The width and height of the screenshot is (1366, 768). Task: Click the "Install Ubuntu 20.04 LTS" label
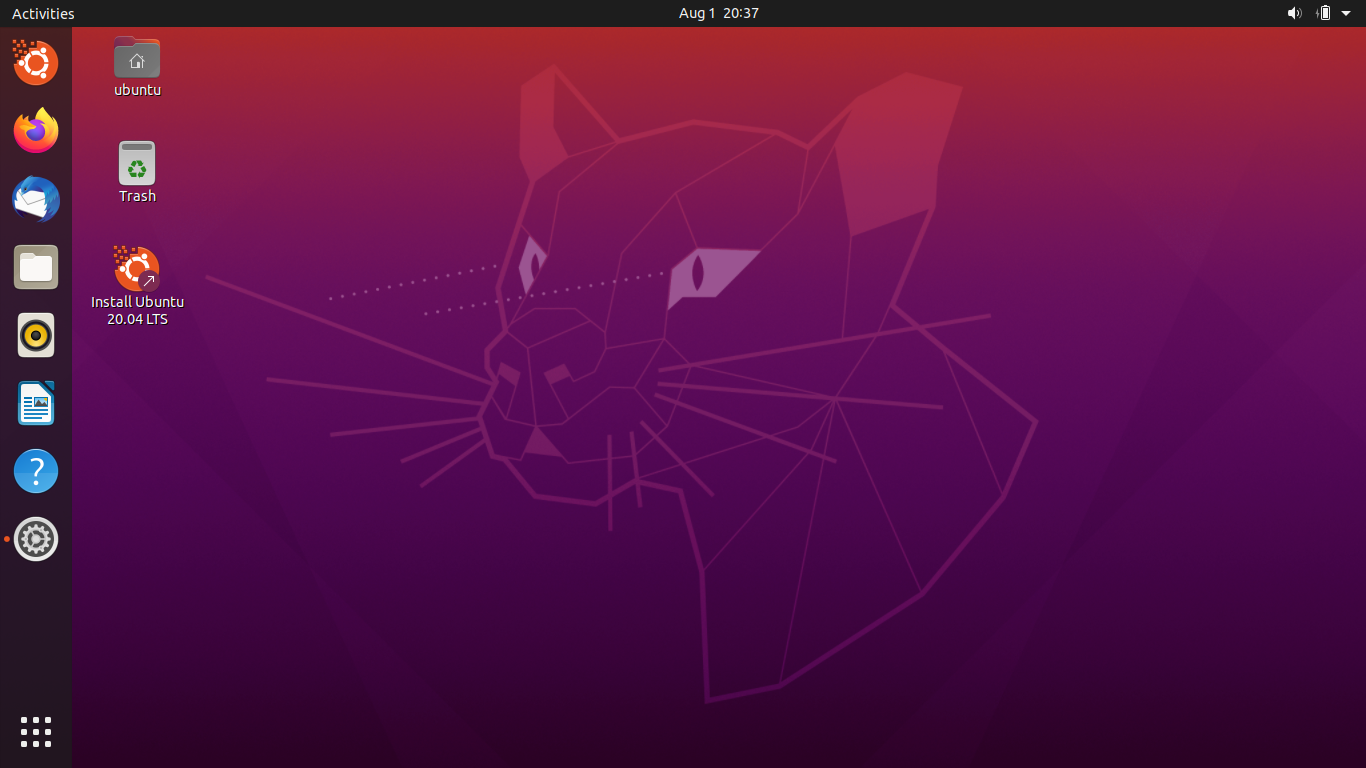pyautogui.click(x=137, y=311)
